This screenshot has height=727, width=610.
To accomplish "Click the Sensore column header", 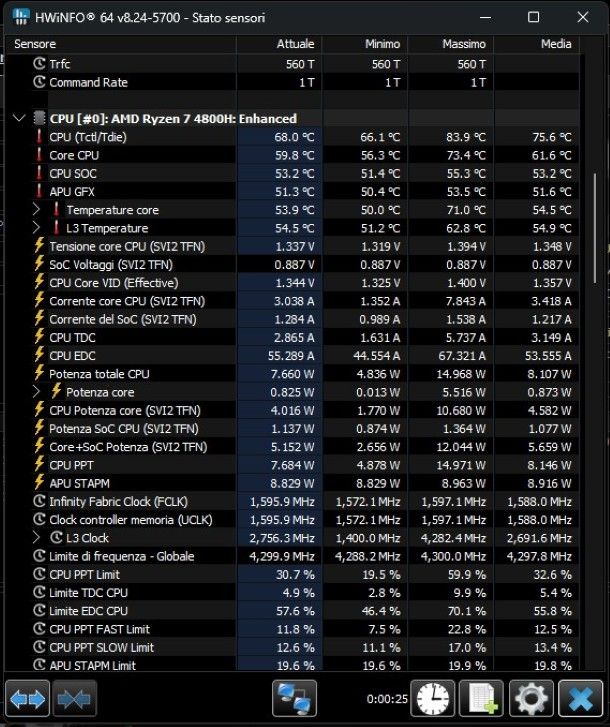I will [x=121, y=44].
